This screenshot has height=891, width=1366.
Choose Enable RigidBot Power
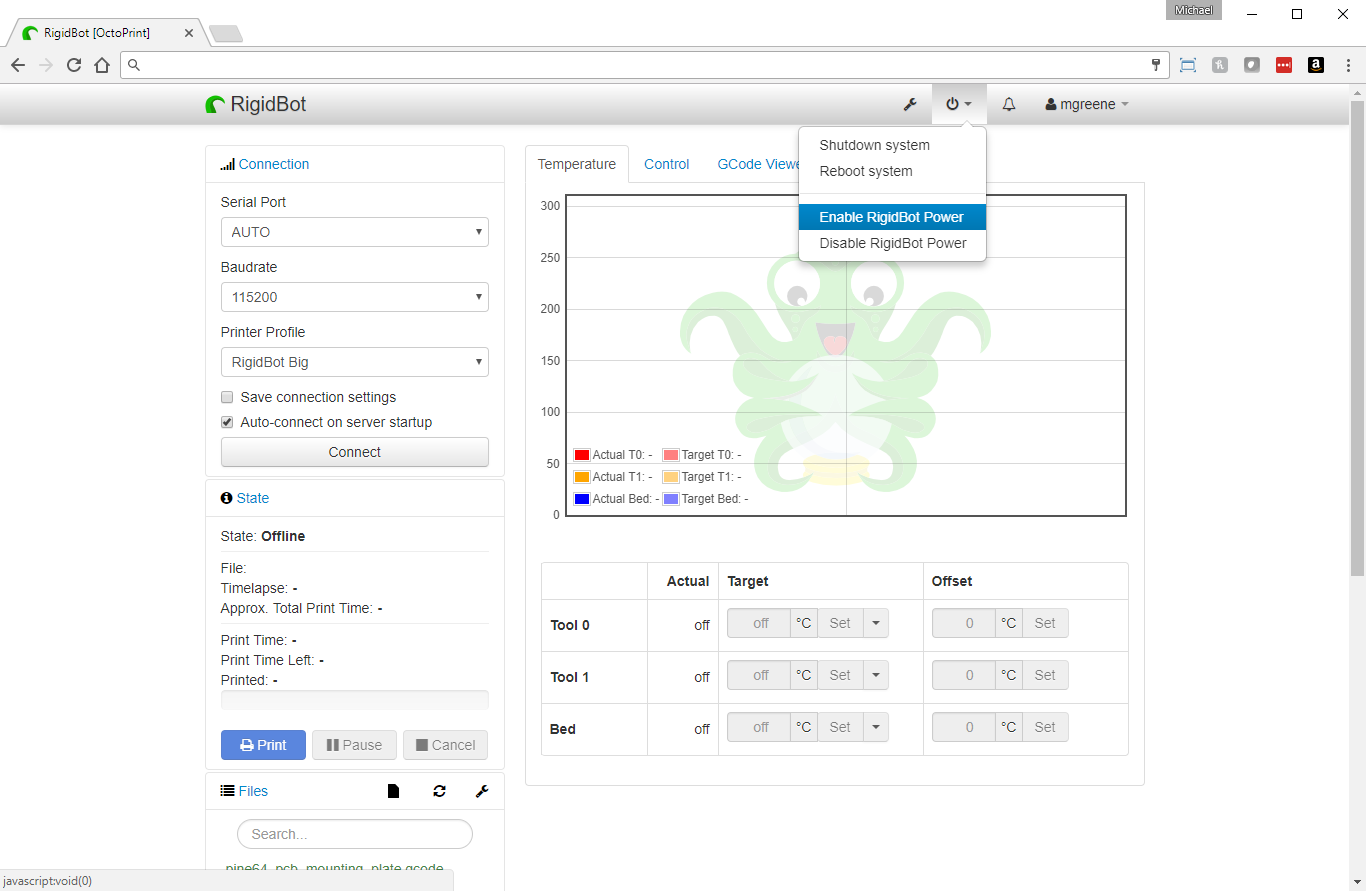pos(892,217)
